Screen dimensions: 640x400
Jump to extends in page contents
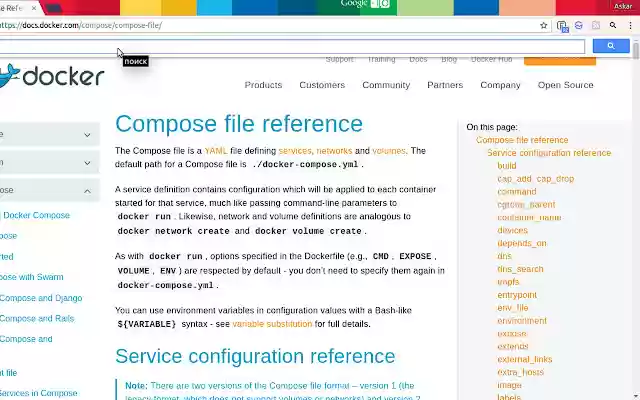(513, 346)
